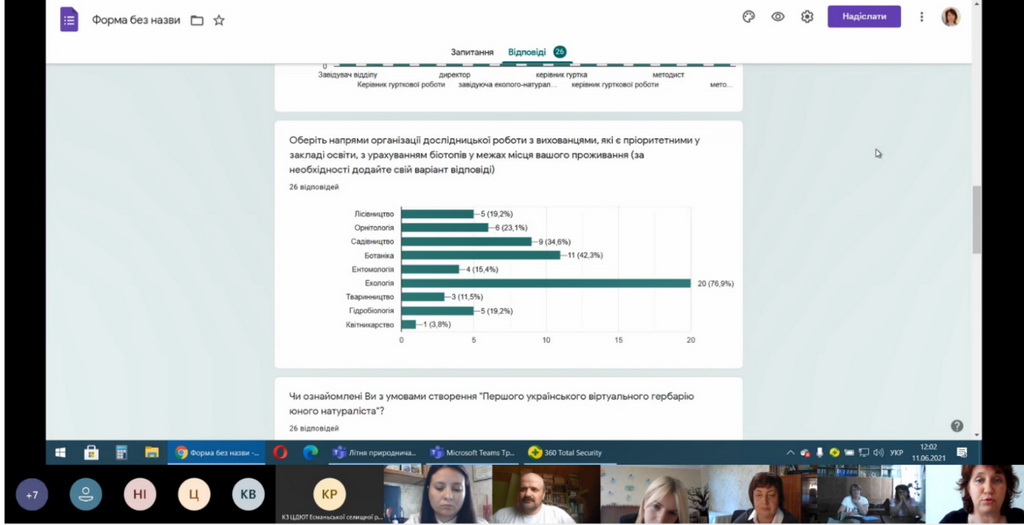Select the Відповіді tab
The width and height of the screenshot is (1024, 525).
pyautogui.click(x=527, y=52)
